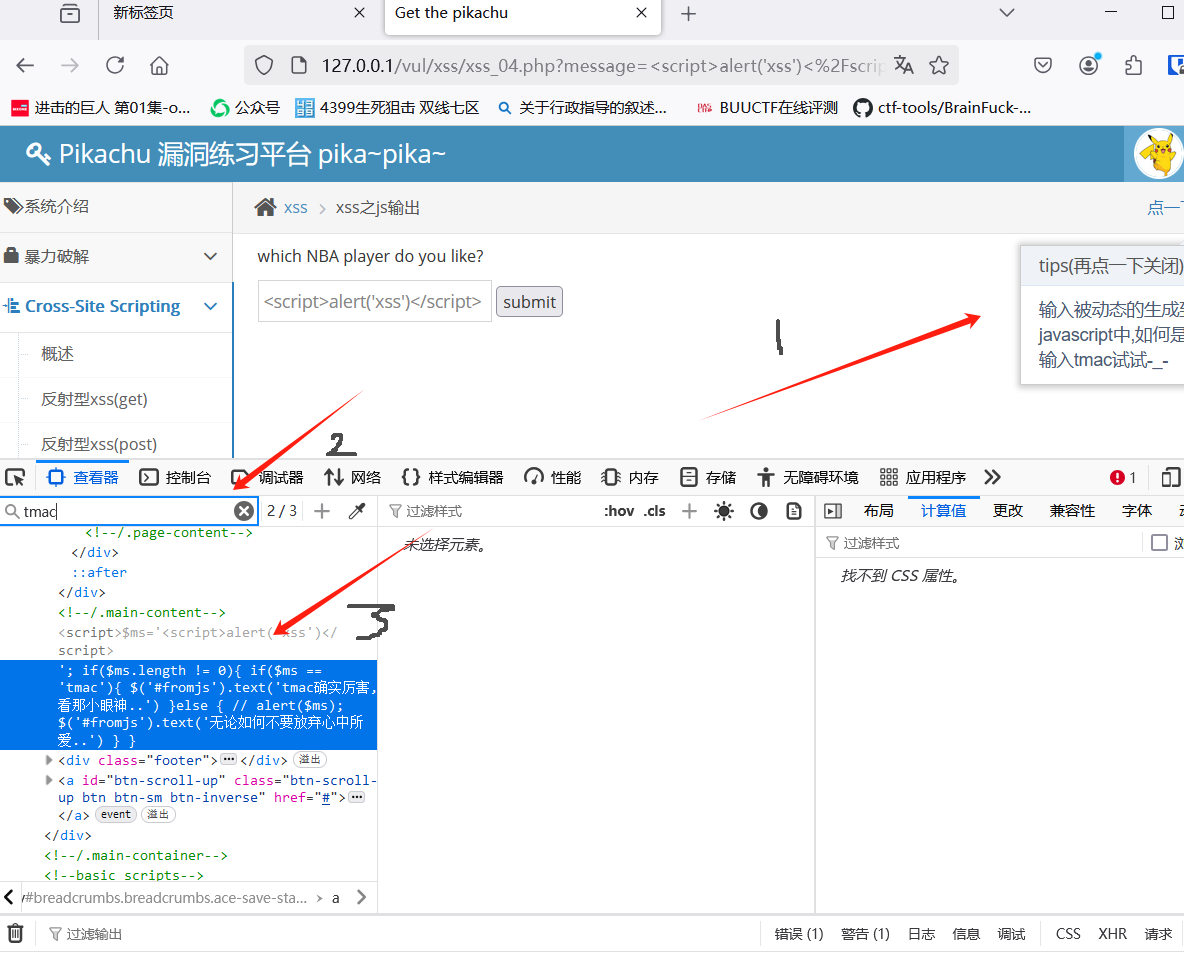Screen dimensions: 1184x956
Task: Bookmark this page with the star
Action: pyautogui.click(x=939, y=66)
